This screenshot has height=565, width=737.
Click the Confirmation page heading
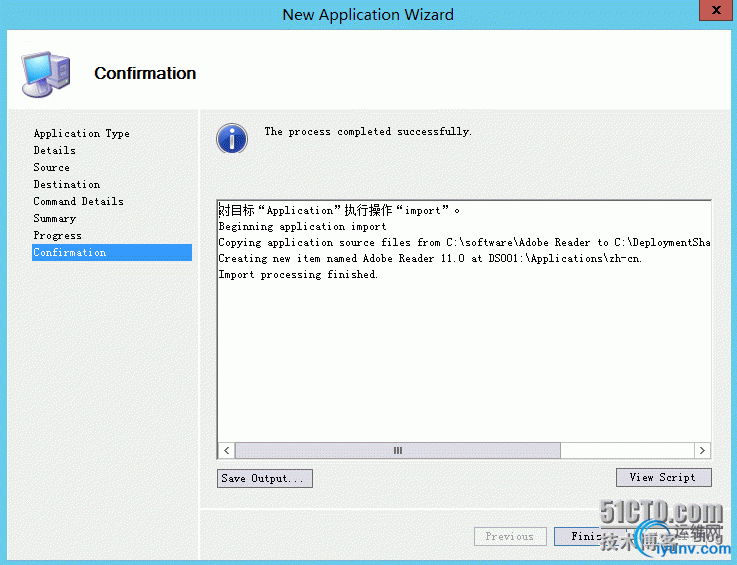click(x=145, y=73)
